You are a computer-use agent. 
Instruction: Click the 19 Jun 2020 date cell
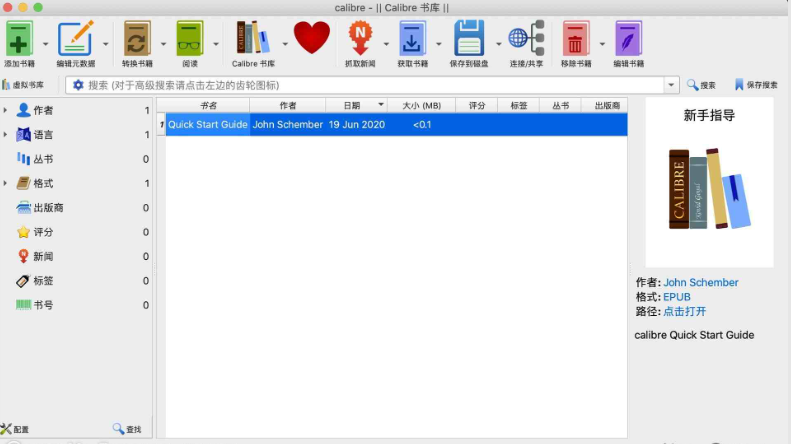click(357, 125)
